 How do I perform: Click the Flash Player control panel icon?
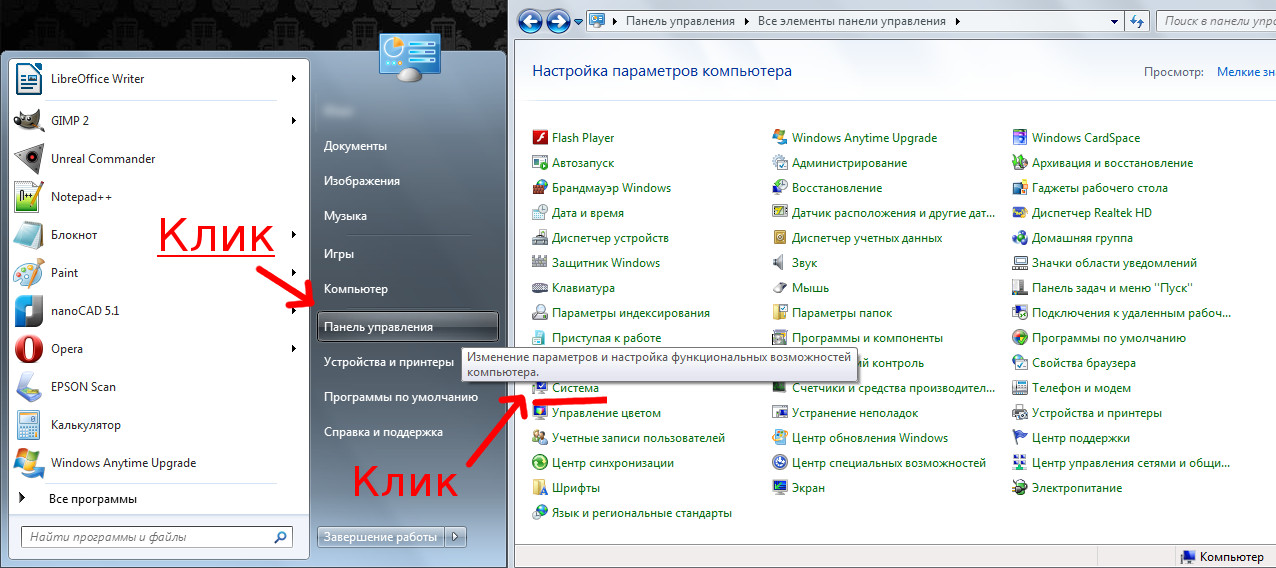pos(540,138)
